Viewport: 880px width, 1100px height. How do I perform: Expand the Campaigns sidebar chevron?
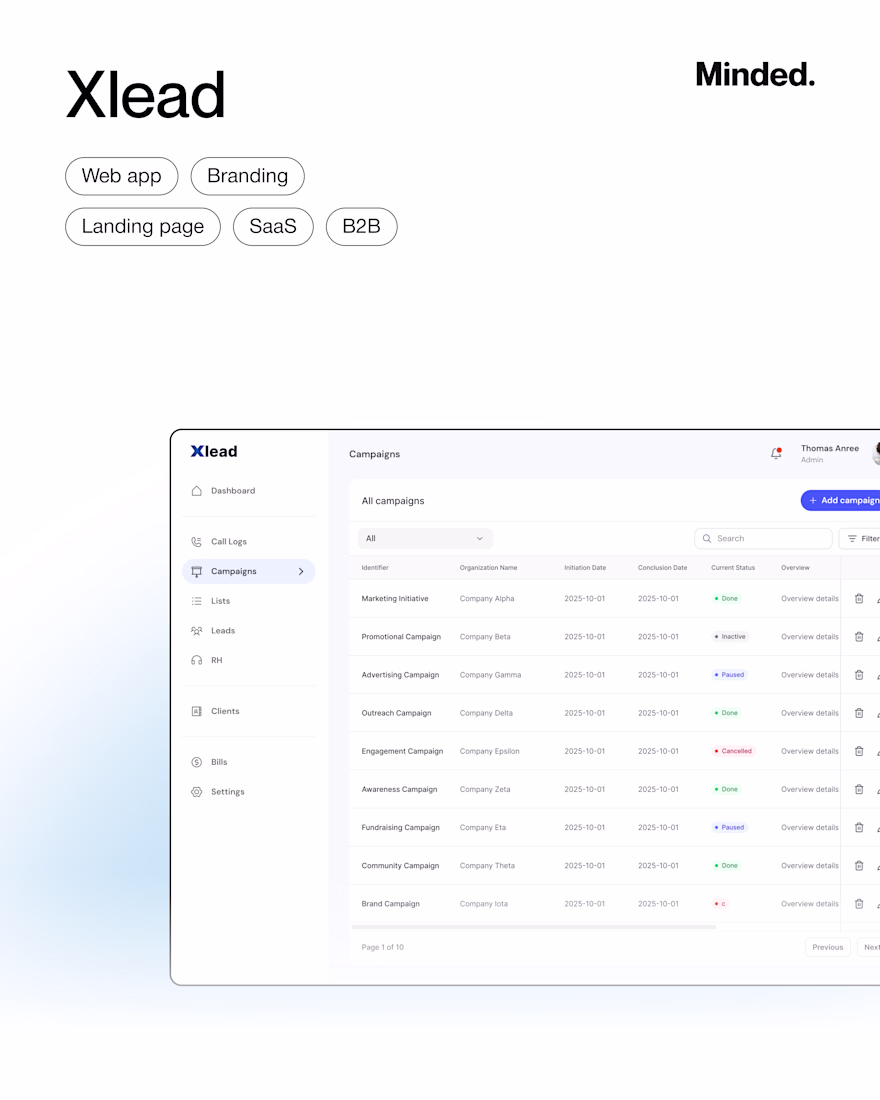301,572
